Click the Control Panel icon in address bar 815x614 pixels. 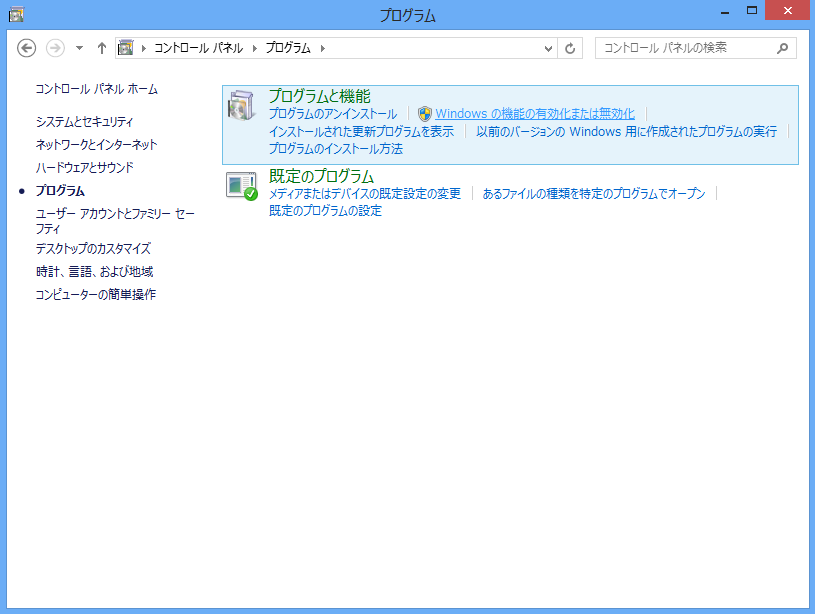click(126, 48)
